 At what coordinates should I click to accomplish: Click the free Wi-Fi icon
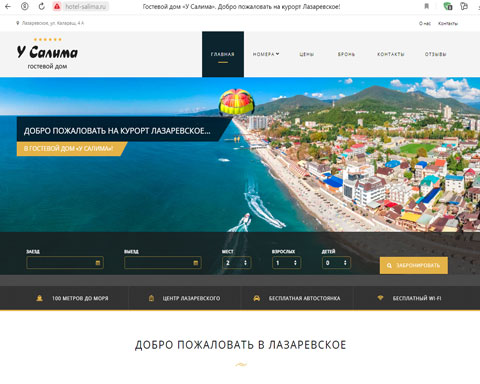point(380,298)
